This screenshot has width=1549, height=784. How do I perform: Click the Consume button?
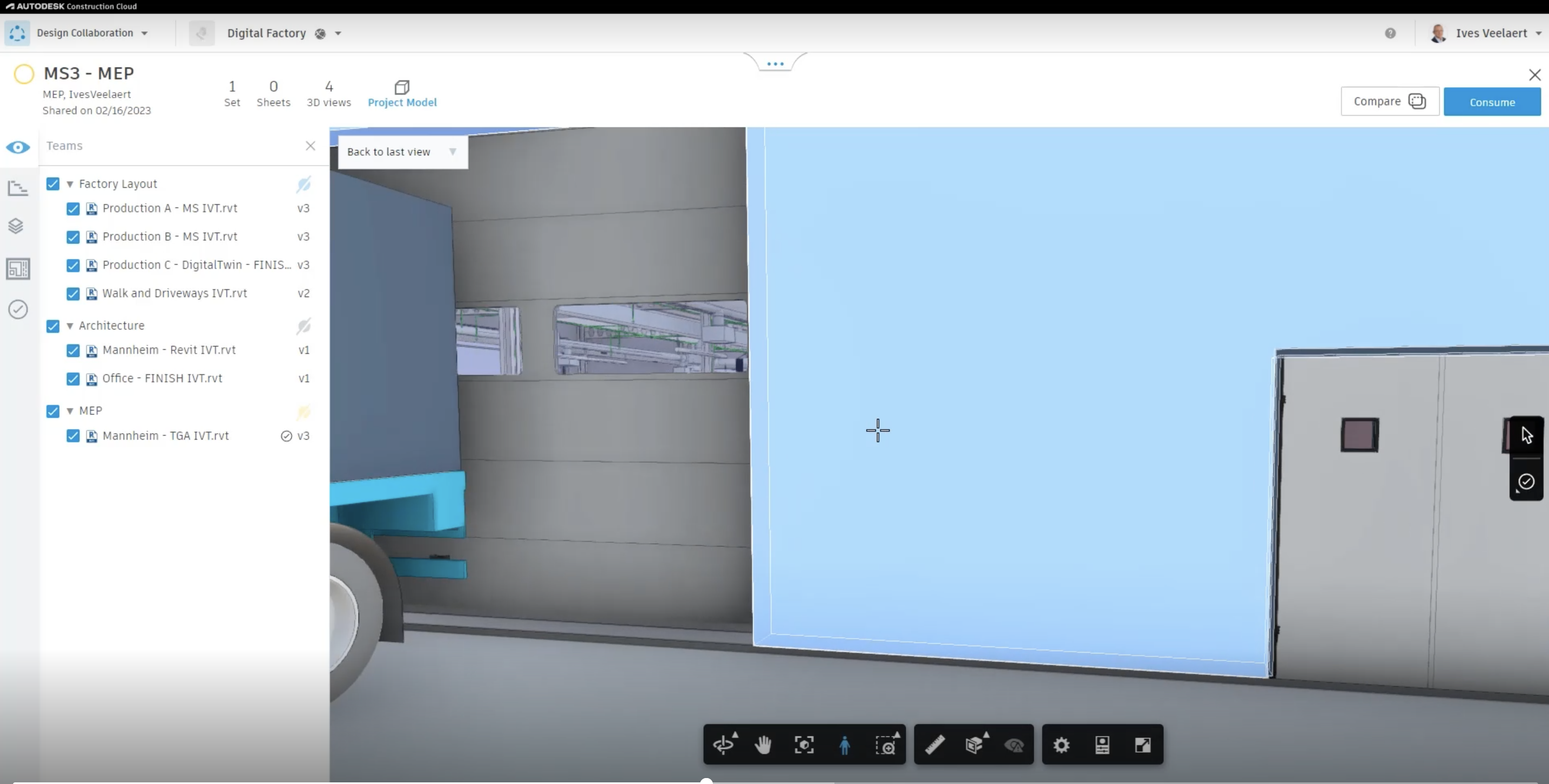[1493, 102]
